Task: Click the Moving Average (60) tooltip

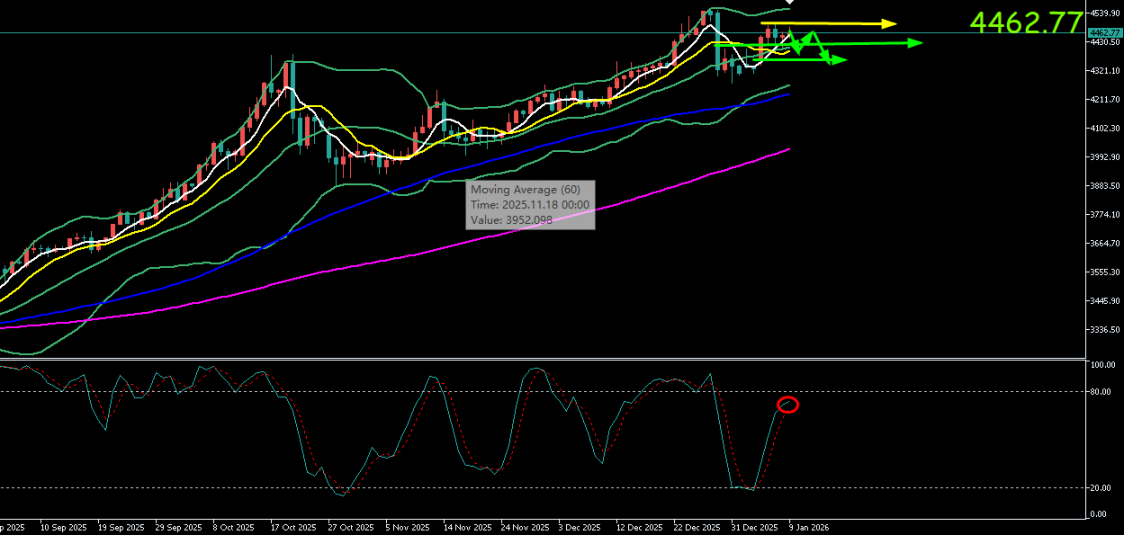Action: 531,204
